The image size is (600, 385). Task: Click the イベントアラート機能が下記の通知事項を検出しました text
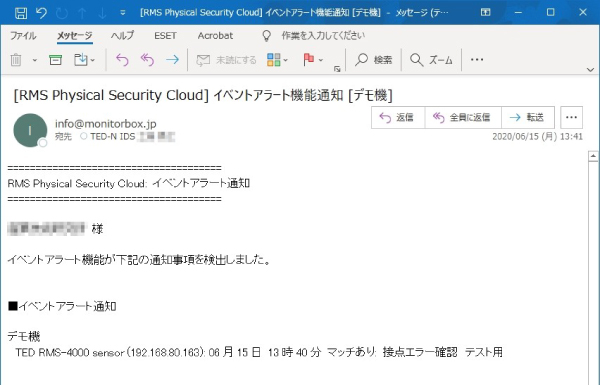point(139,260)
